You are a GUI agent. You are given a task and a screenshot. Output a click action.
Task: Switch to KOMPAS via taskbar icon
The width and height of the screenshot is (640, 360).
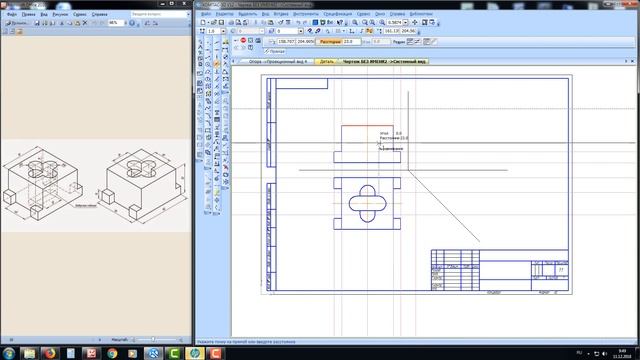[x=153, y=353]
